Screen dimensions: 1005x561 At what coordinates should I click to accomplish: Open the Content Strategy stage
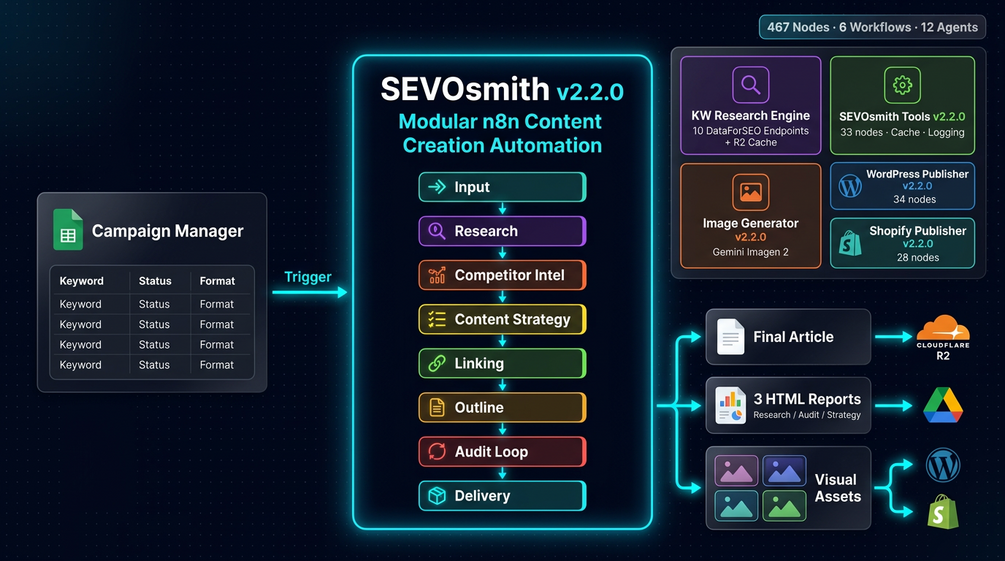[502, 319]
